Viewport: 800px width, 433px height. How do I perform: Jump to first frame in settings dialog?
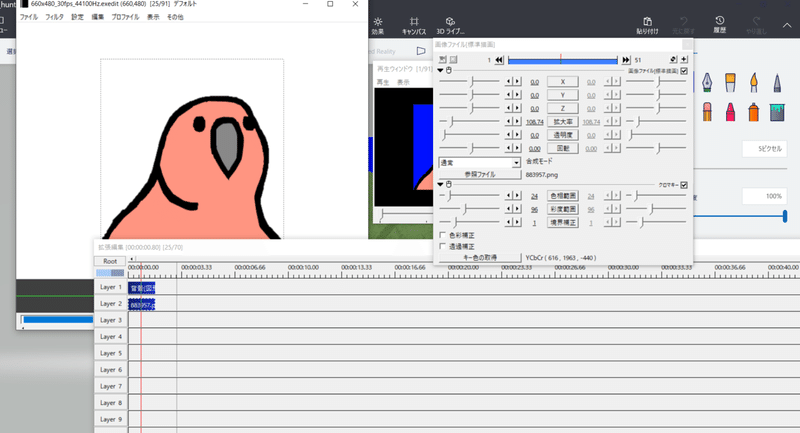click(499, 60)
